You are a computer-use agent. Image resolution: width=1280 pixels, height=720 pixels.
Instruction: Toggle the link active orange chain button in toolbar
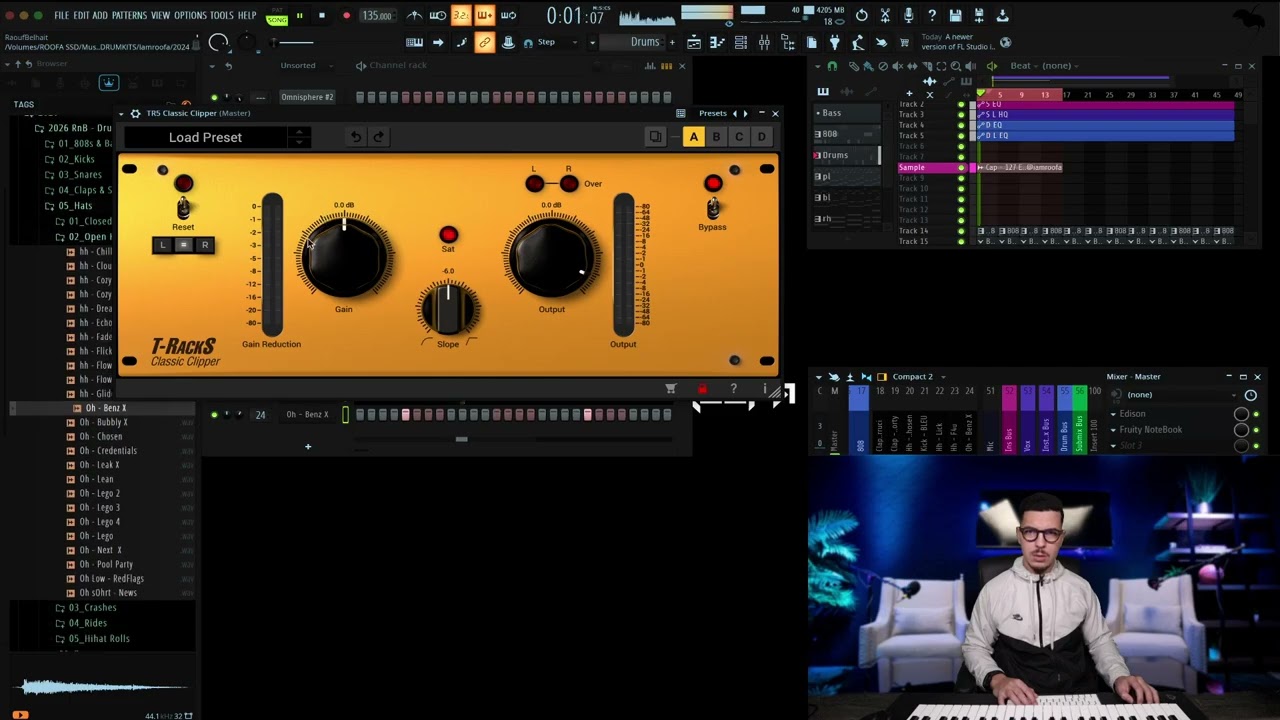point(485,42)
